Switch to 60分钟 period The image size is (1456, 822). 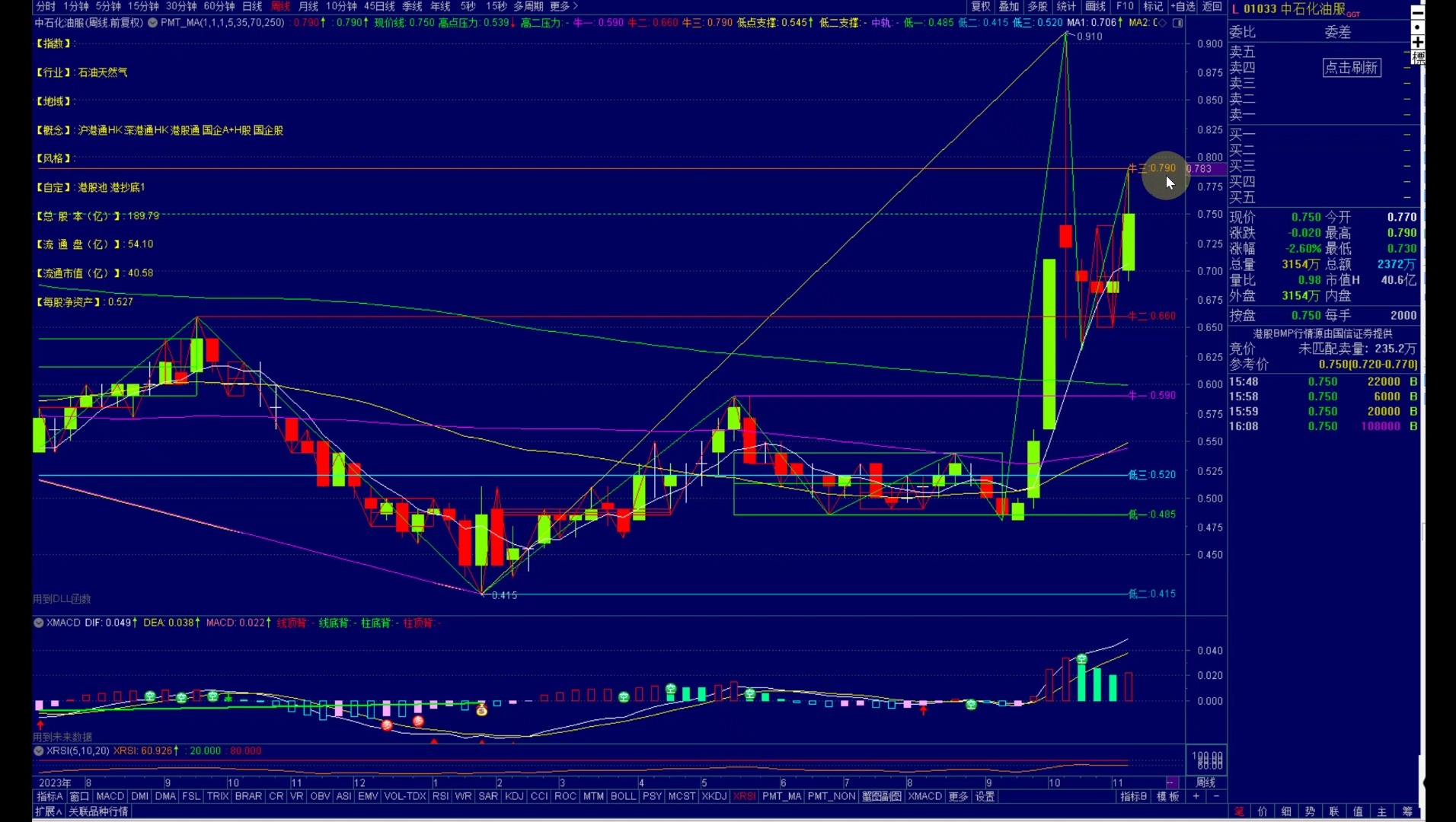(219, 6)
